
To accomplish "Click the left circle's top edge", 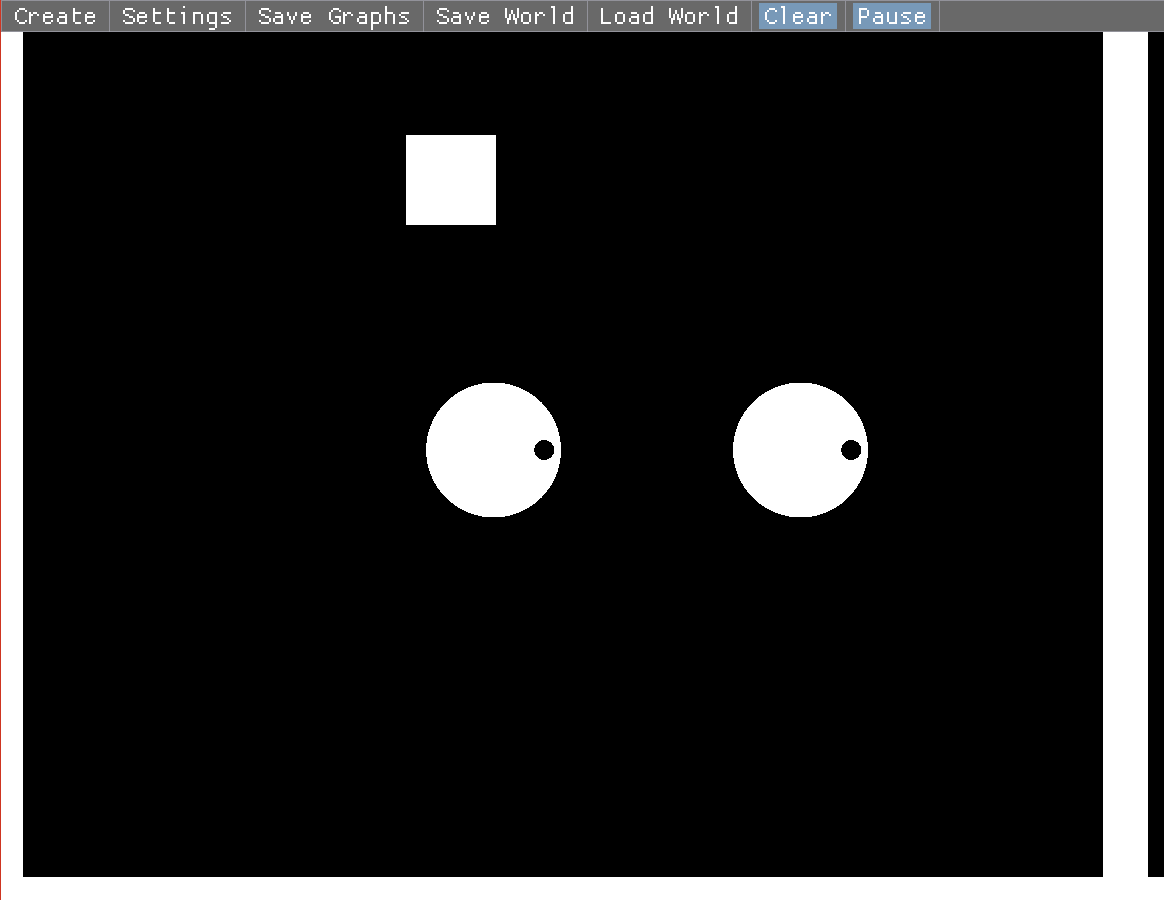I will [x=493, y=385].
